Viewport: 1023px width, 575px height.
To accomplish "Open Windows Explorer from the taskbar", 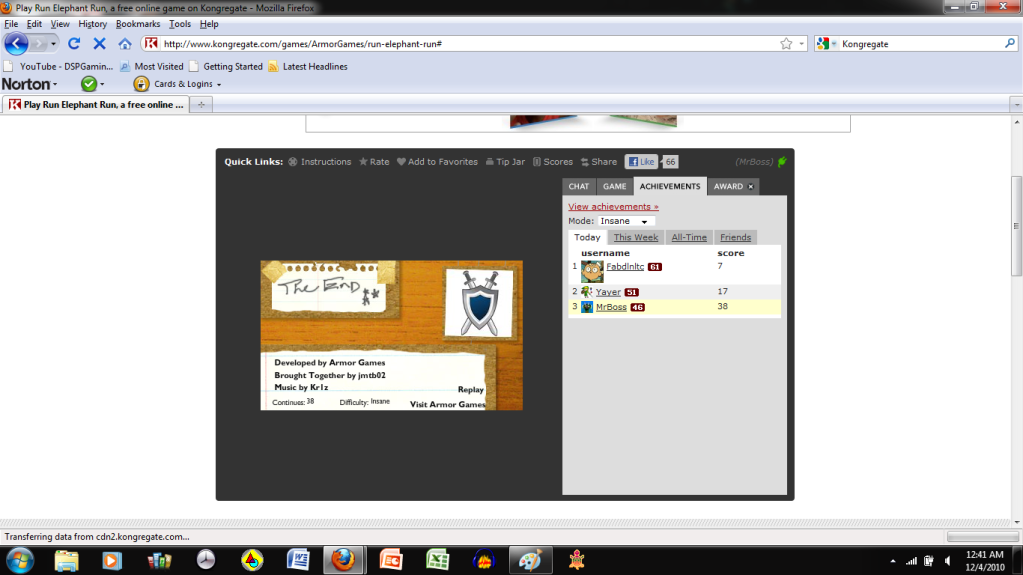I will [x=66, y=561].
